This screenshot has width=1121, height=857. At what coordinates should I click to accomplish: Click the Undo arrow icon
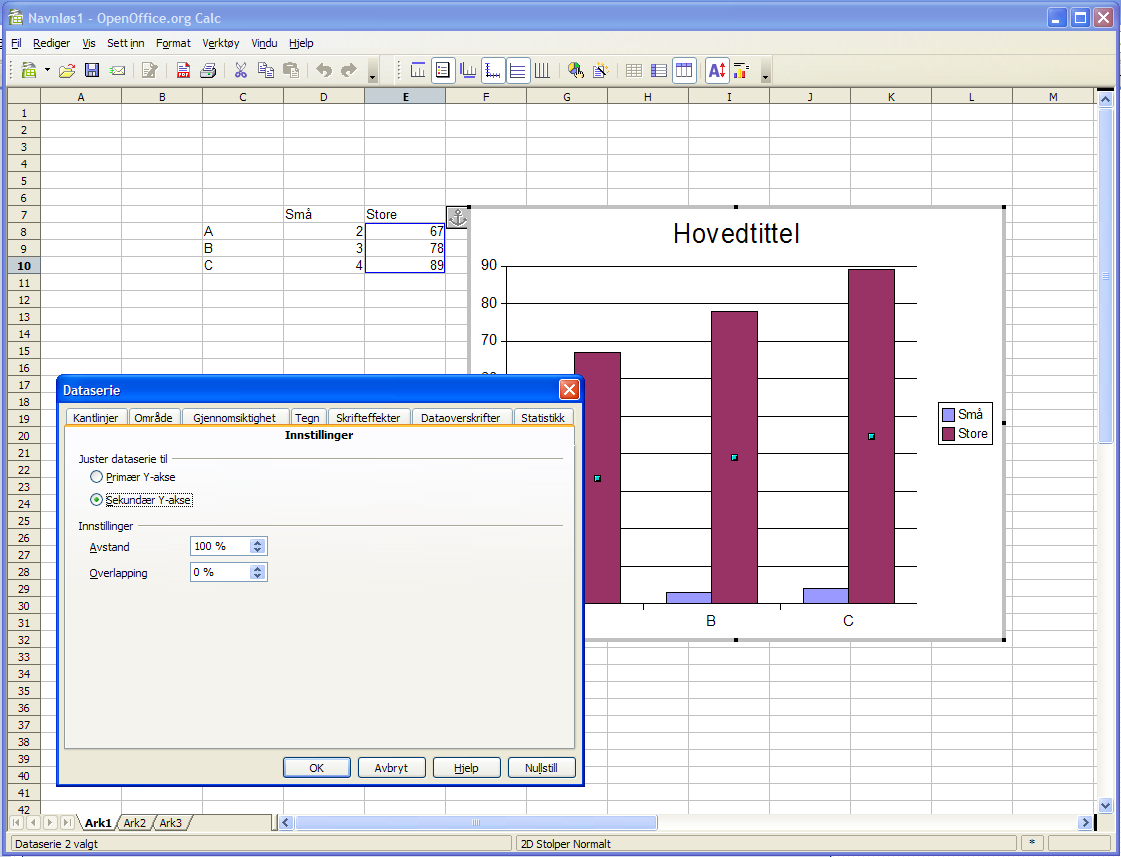pos(324,70)
